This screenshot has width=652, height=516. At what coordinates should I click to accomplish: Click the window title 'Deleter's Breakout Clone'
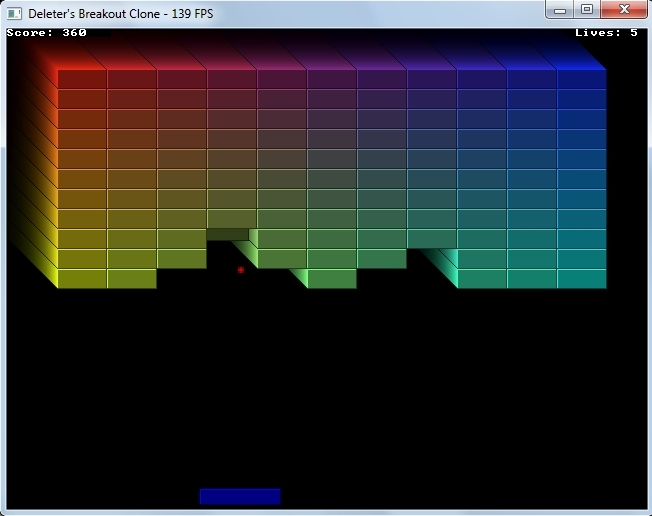click(x=90, y=12)
